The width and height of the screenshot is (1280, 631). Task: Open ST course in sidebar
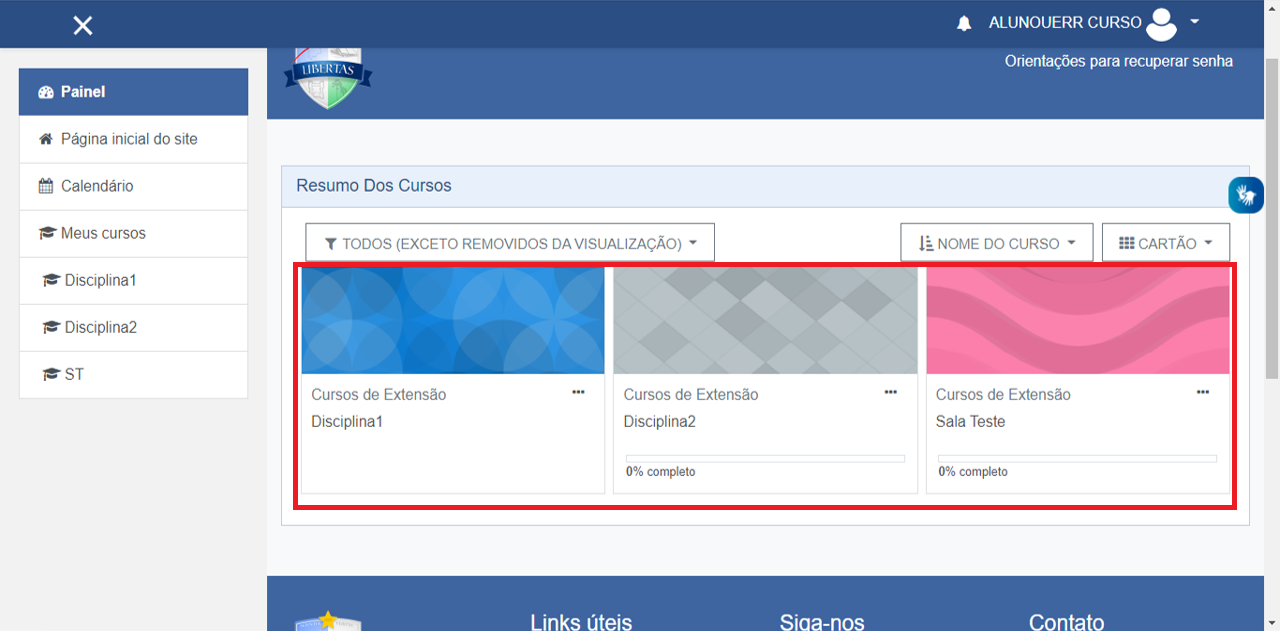click(74, 374)
